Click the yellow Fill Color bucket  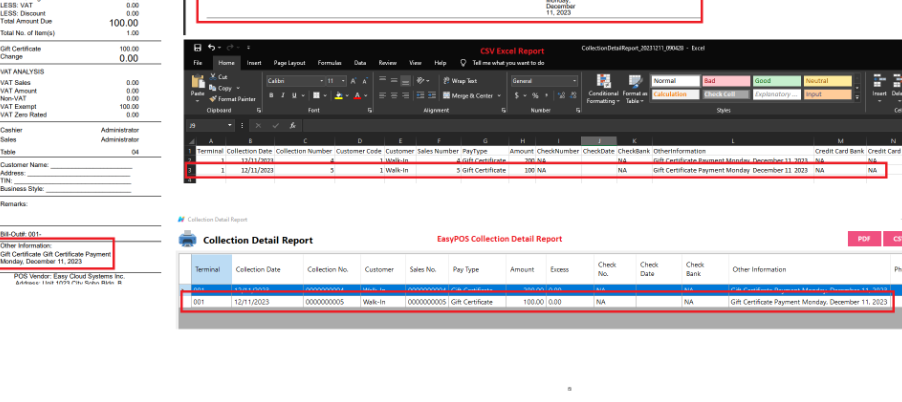tap(339, 95)
